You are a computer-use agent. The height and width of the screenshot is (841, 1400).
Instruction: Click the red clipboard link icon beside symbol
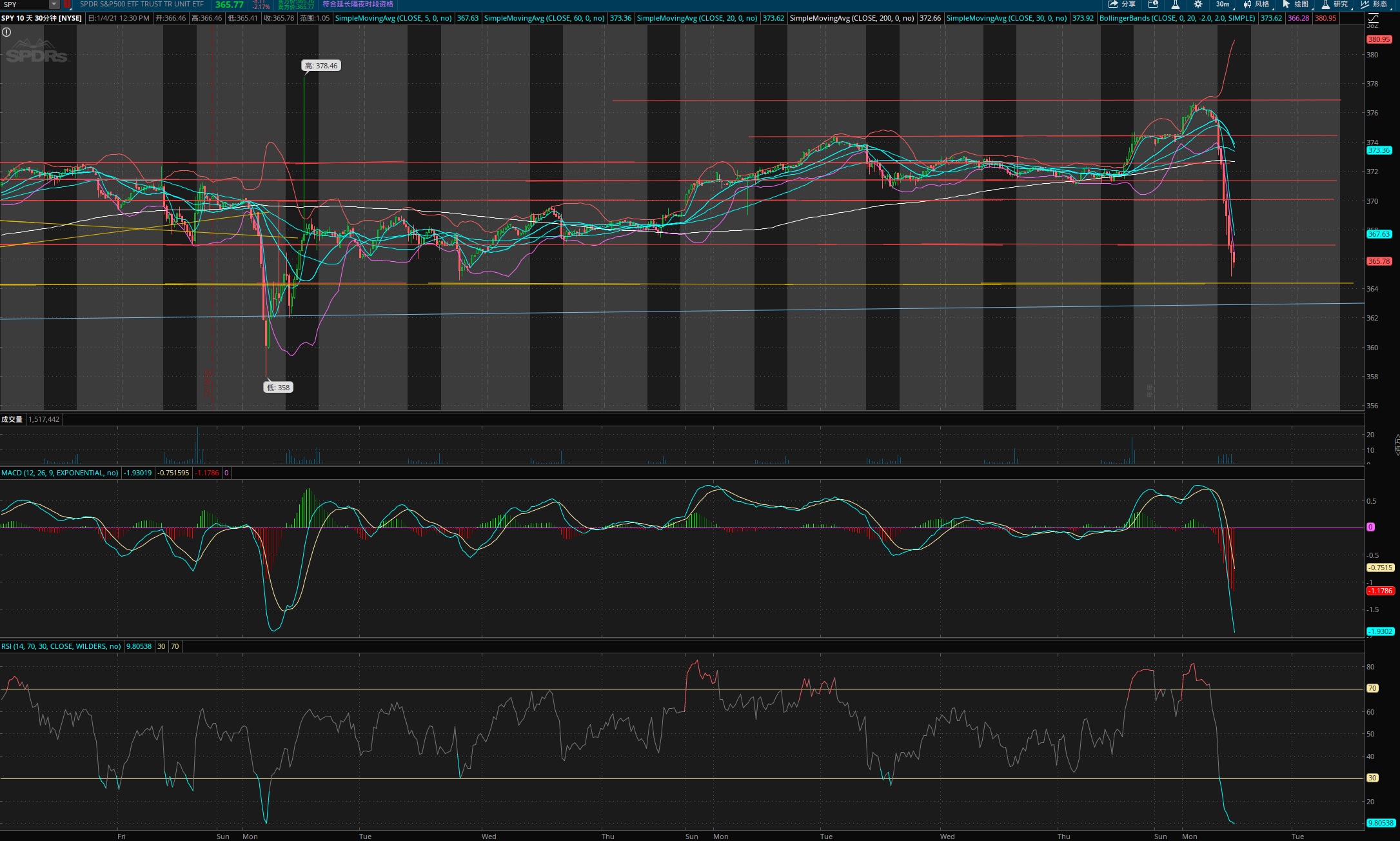[x=67, y=5]
